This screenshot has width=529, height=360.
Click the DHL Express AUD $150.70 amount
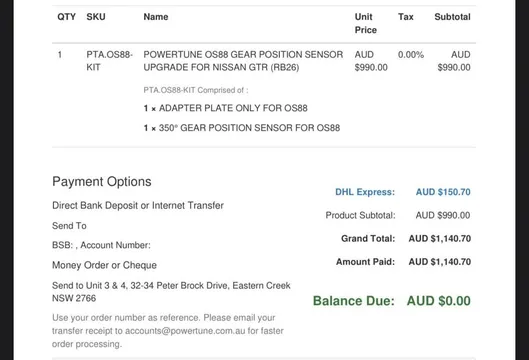click(x=443, y=192)
